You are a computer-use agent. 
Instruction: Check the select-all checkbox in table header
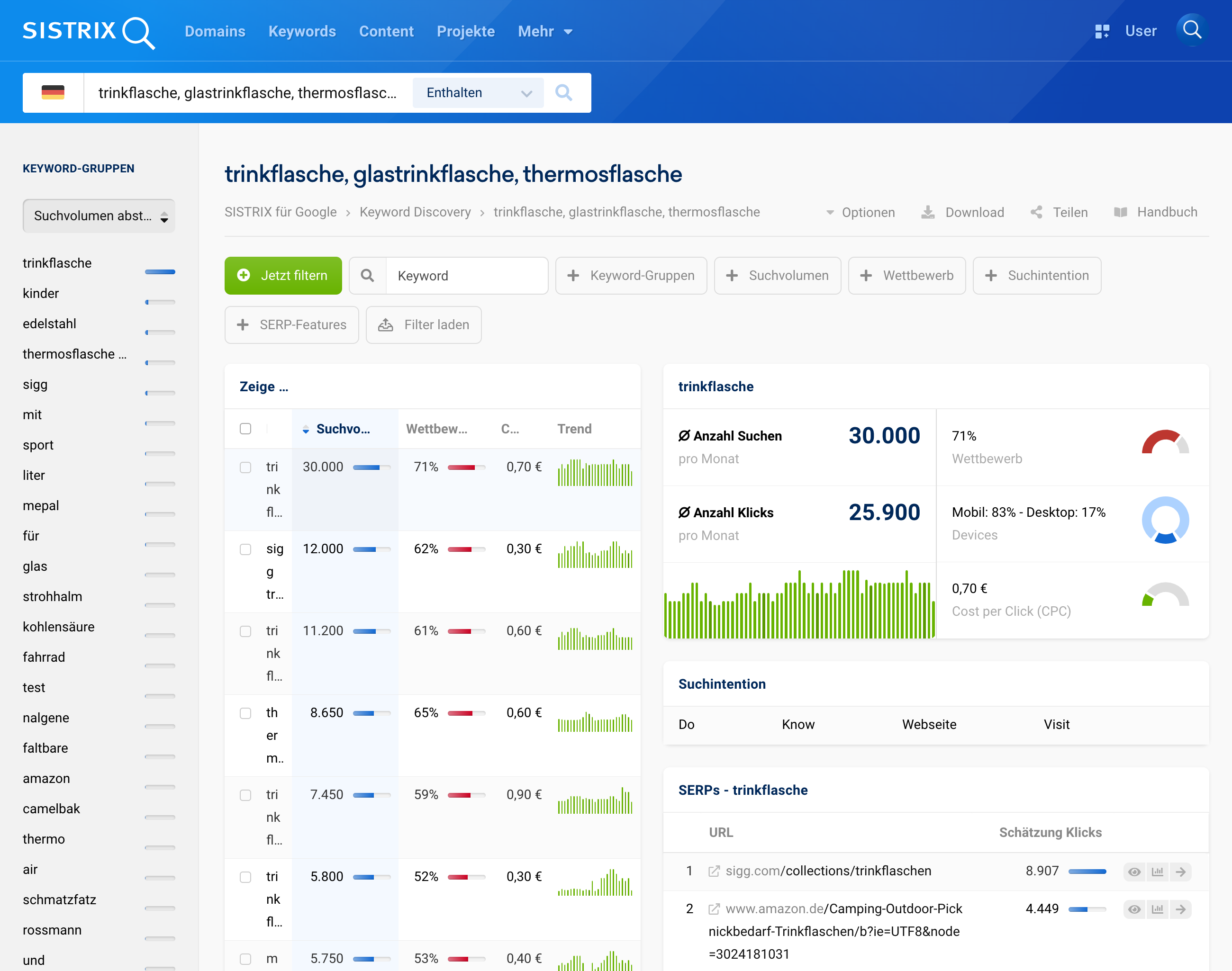(245, 429)
